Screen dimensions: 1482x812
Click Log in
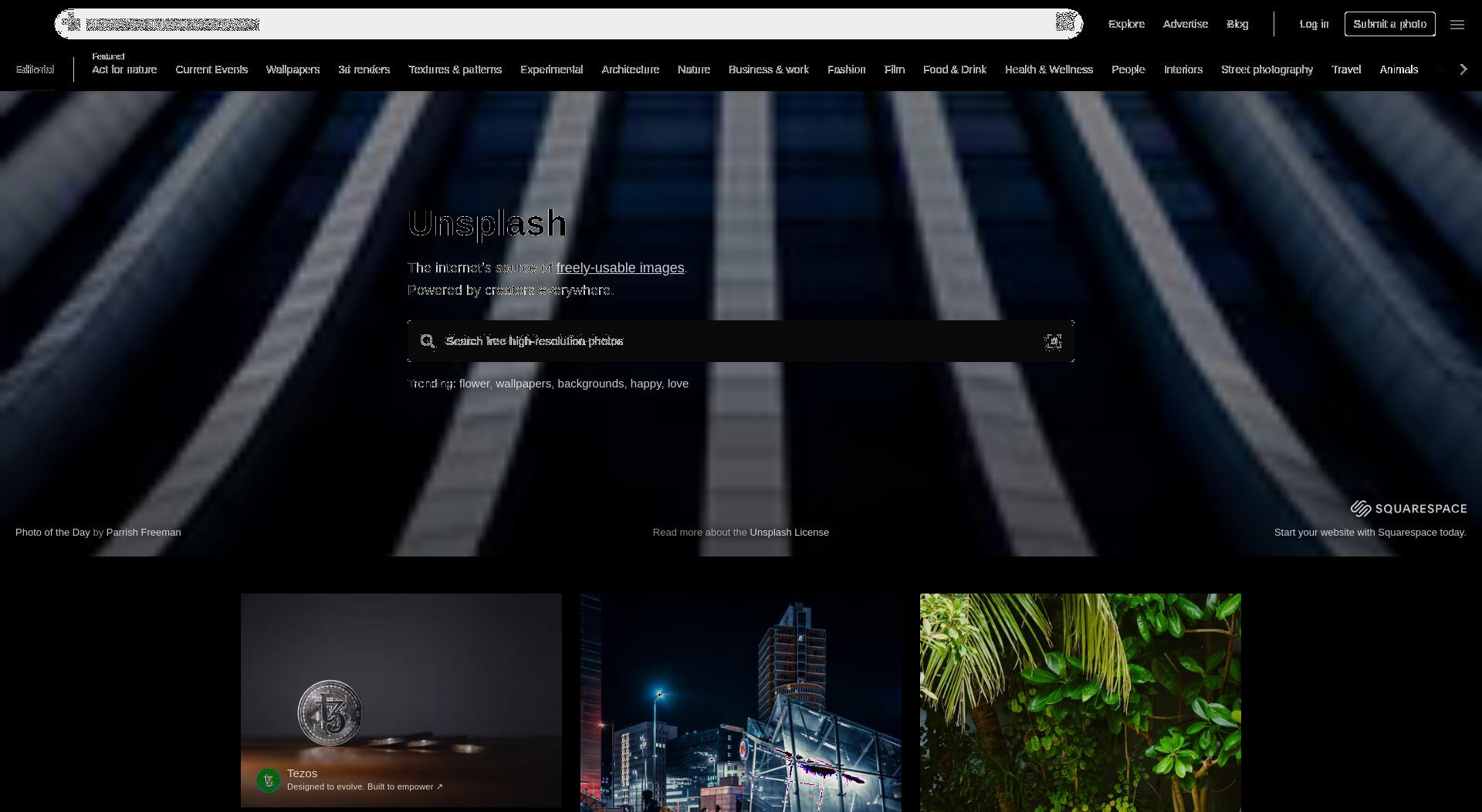click(1315, 24)
